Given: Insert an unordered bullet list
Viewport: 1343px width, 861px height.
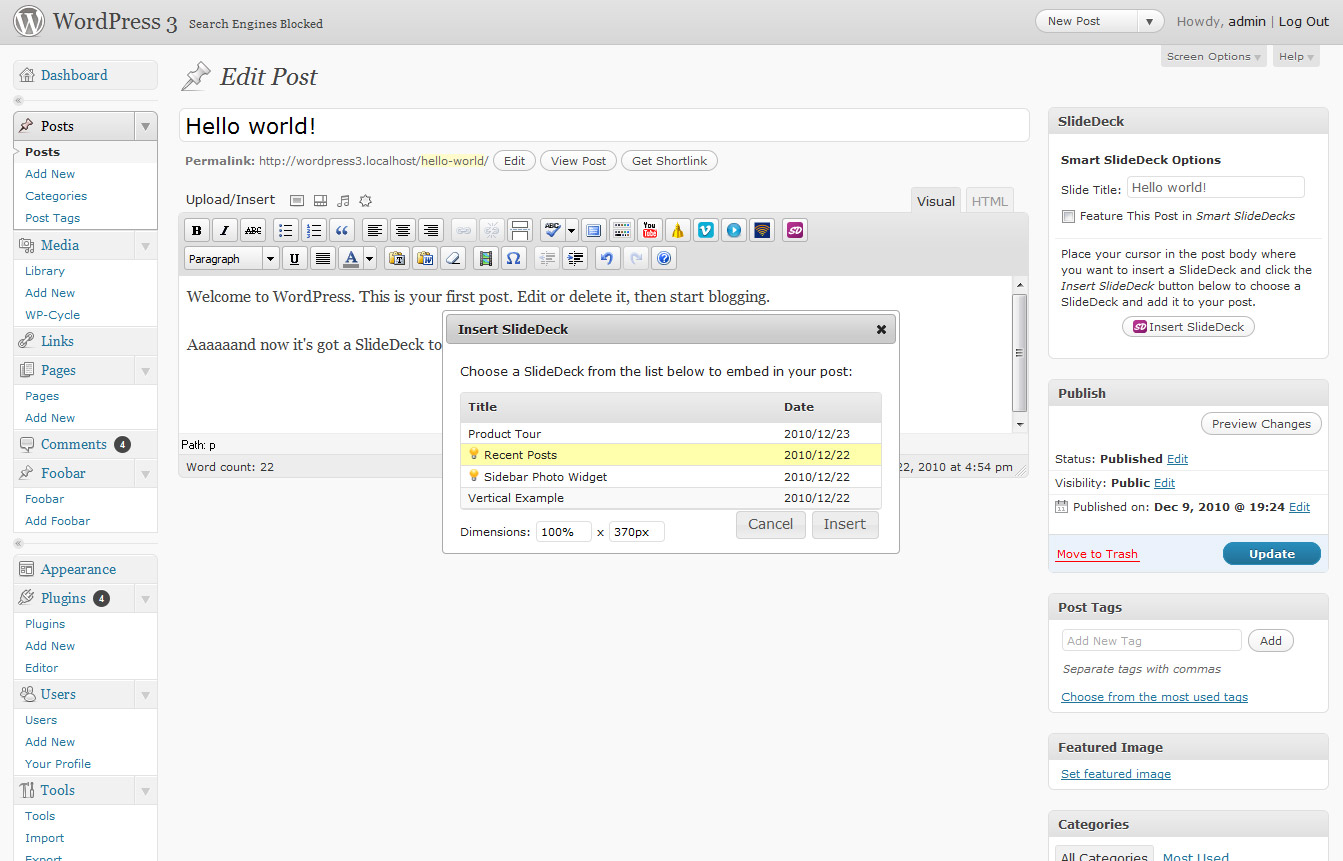Looking at the screenshot, I should click(x=286, y=230).
